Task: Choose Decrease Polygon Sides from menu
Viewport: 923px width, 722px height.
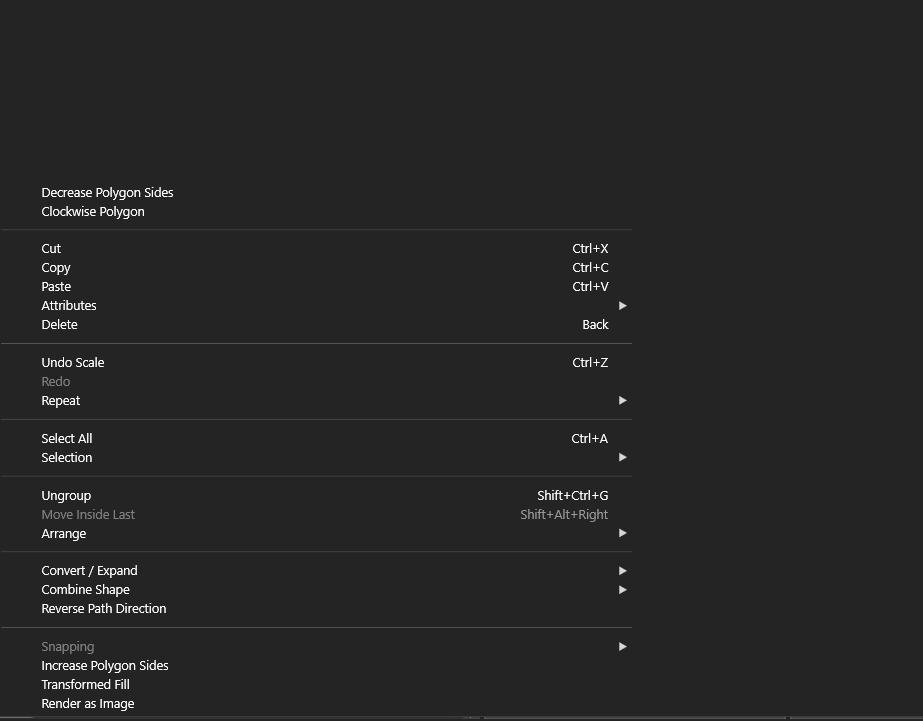Action: 107,193
